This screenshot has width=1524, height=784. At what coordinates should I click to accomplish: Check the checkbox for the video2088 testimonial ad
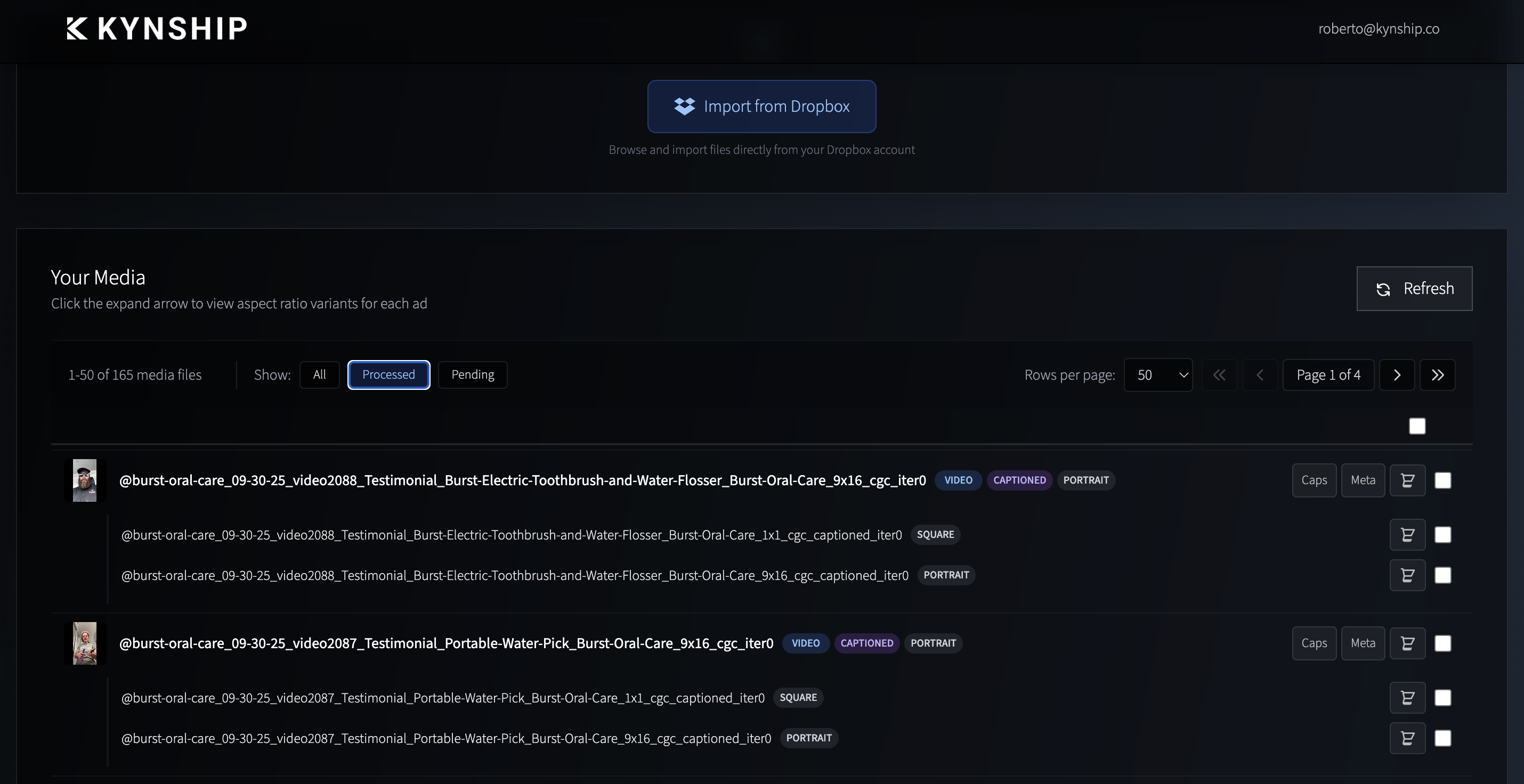(1444, 480)
